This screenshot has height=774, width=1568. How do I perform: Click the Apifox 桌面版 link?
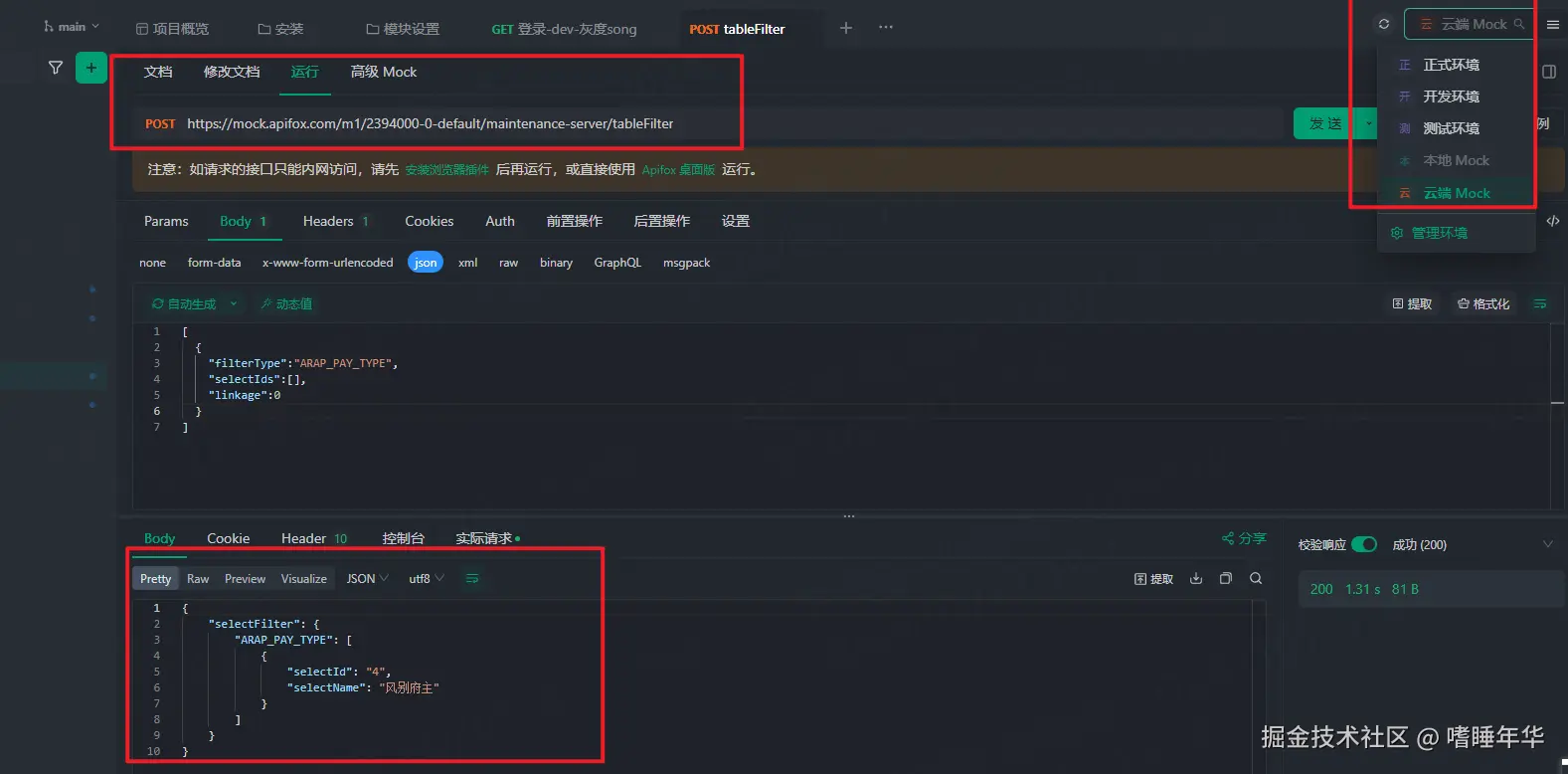[x=678, y=170]
